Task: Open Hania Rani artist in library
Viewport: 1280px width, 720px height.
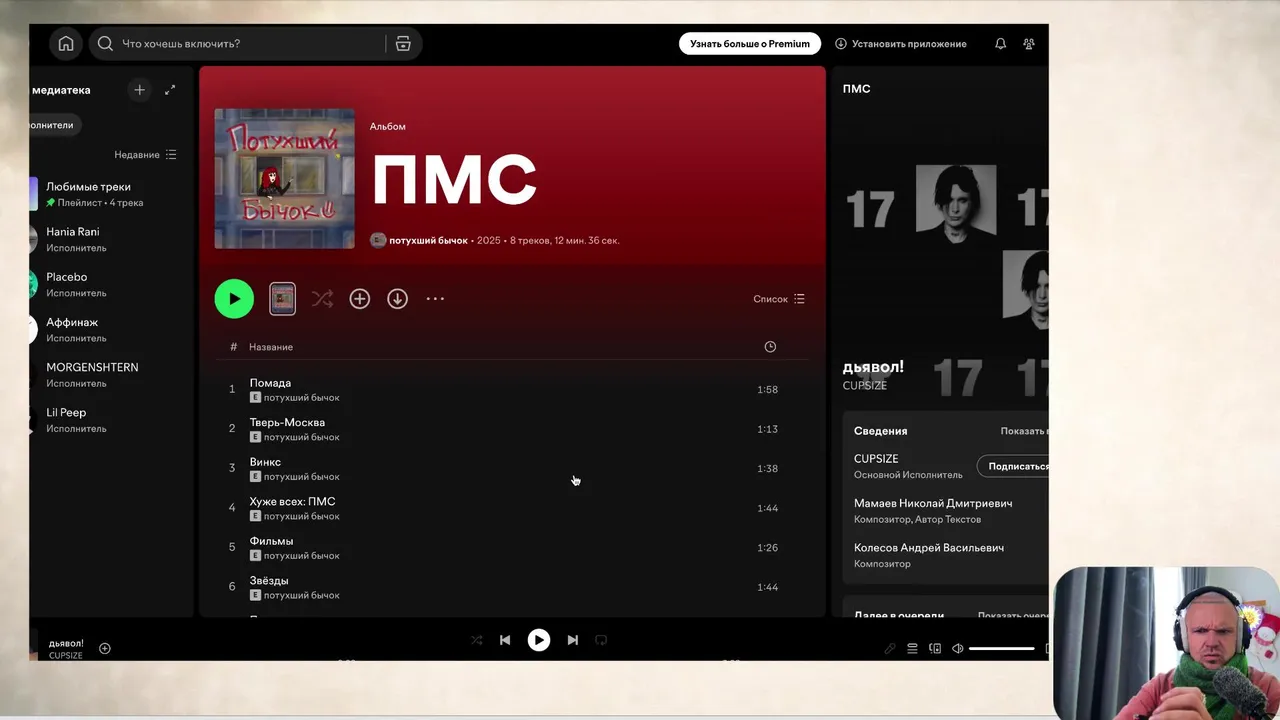Action: pyautogui.click(x=110, y=239)
